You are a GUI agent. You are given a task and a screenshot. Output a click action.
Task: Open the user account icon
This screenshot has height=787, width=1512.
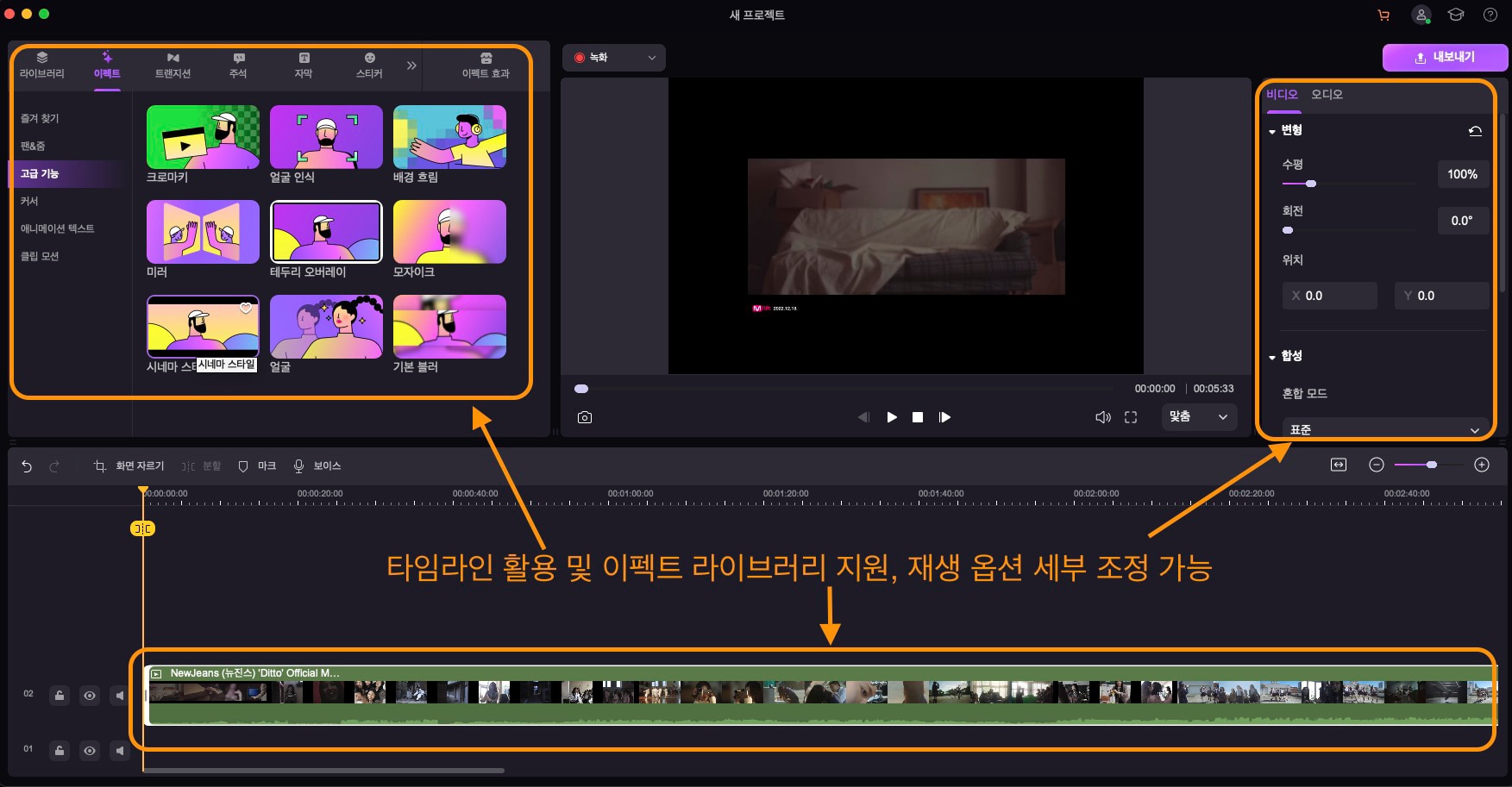1421,15
